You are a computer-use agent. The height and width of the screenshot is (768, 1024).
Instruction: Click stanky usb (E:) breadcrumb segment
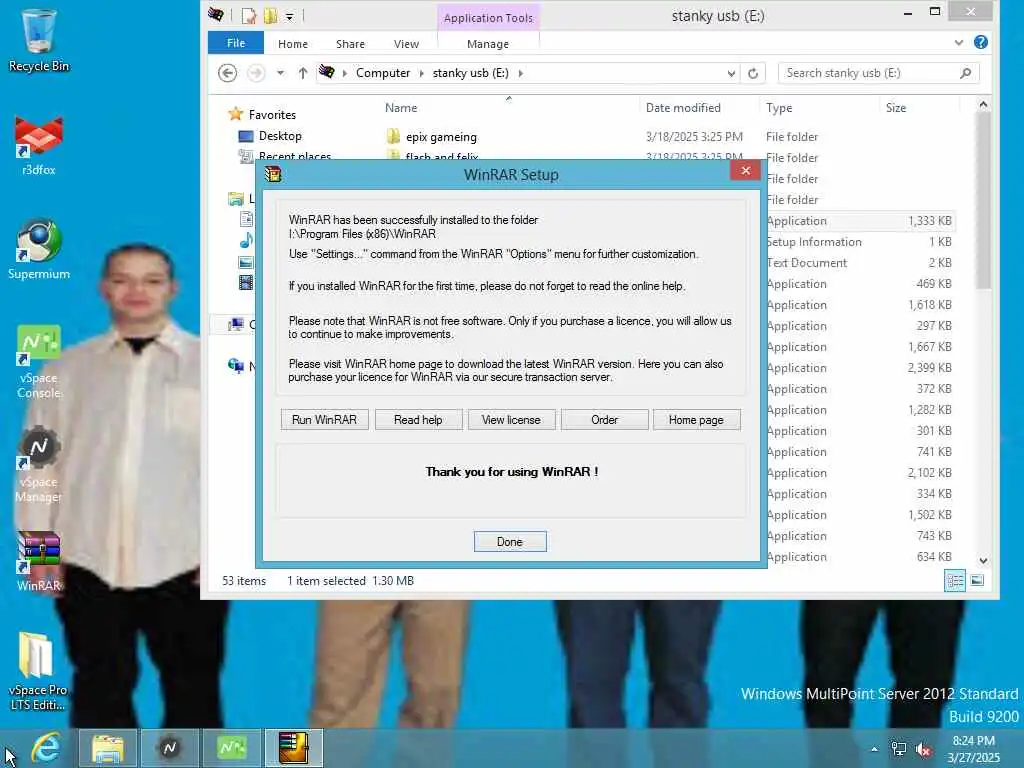pos(470,73)
